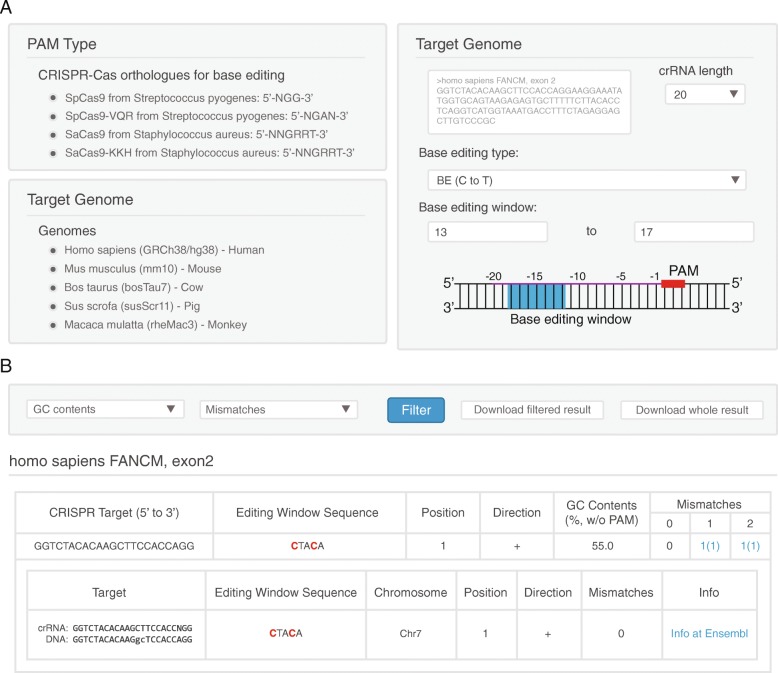Click the target sequence text area
The width and height of the screenshot is (778, 673).
point(529,102)
